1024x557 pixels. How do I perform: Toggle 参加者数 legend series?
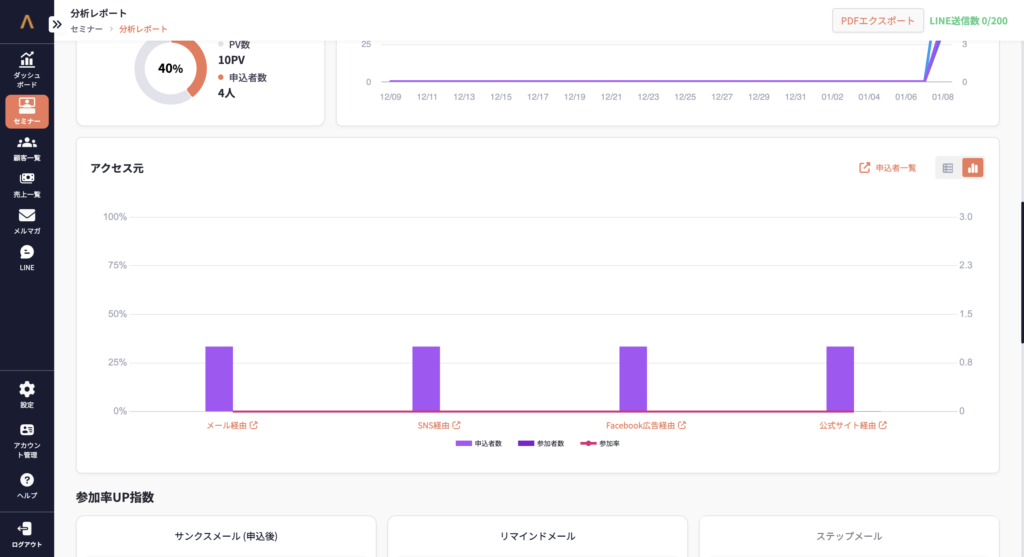[x=542, y=443]
